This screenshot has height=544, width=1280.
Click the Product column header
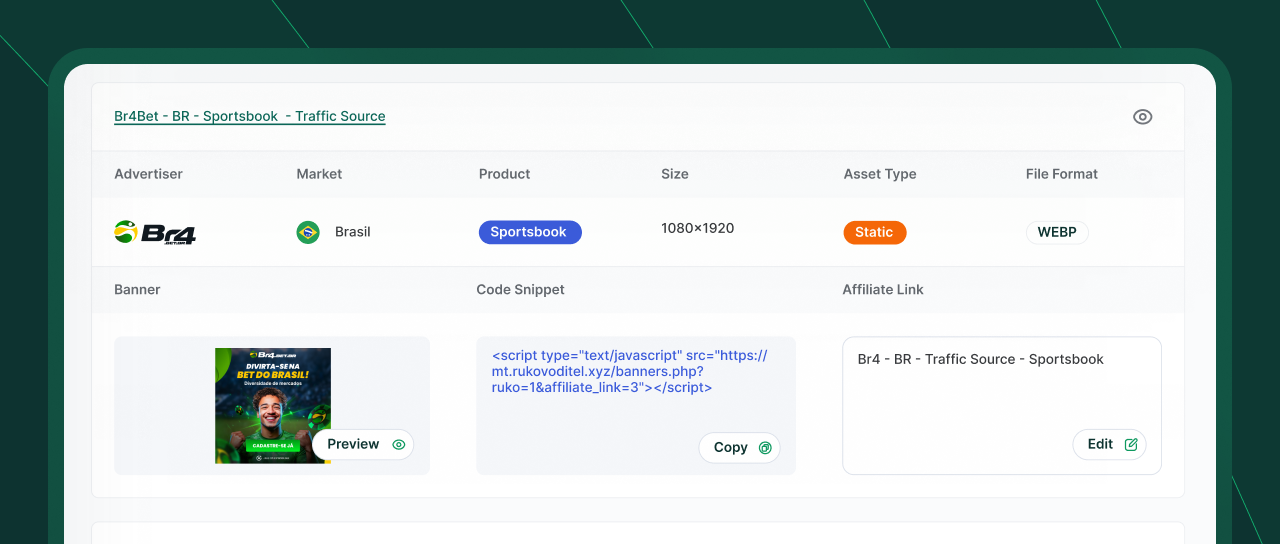click(505, 174)
